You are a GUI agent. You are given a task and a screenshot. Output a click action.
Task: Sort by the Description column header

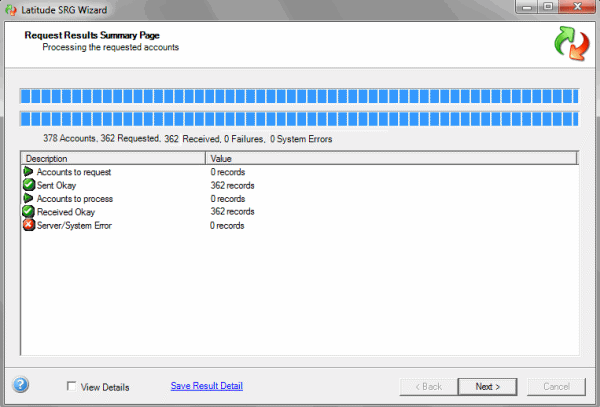tap(113, 158)
